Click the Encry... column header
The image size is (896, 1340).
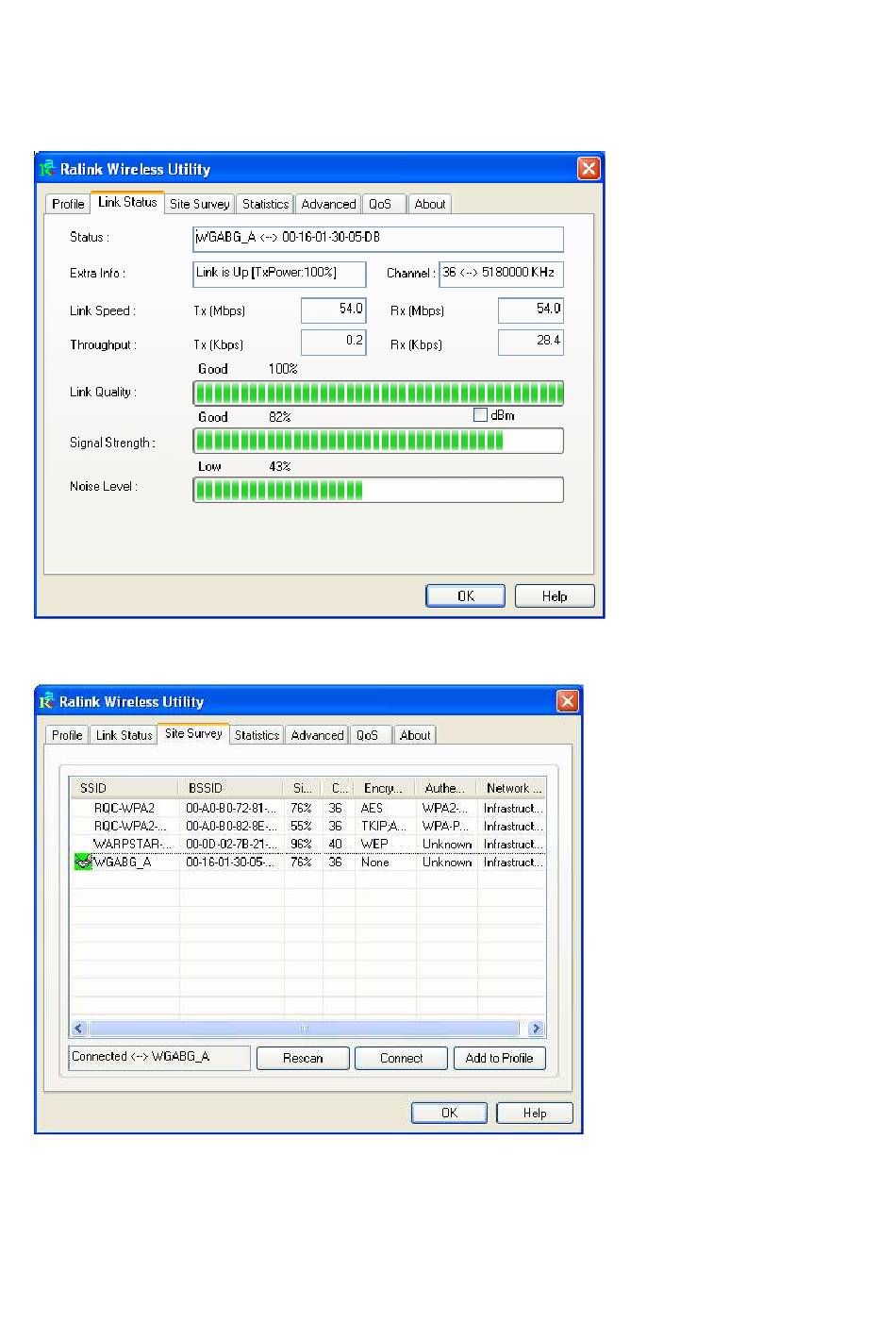(x=385, y=788)
